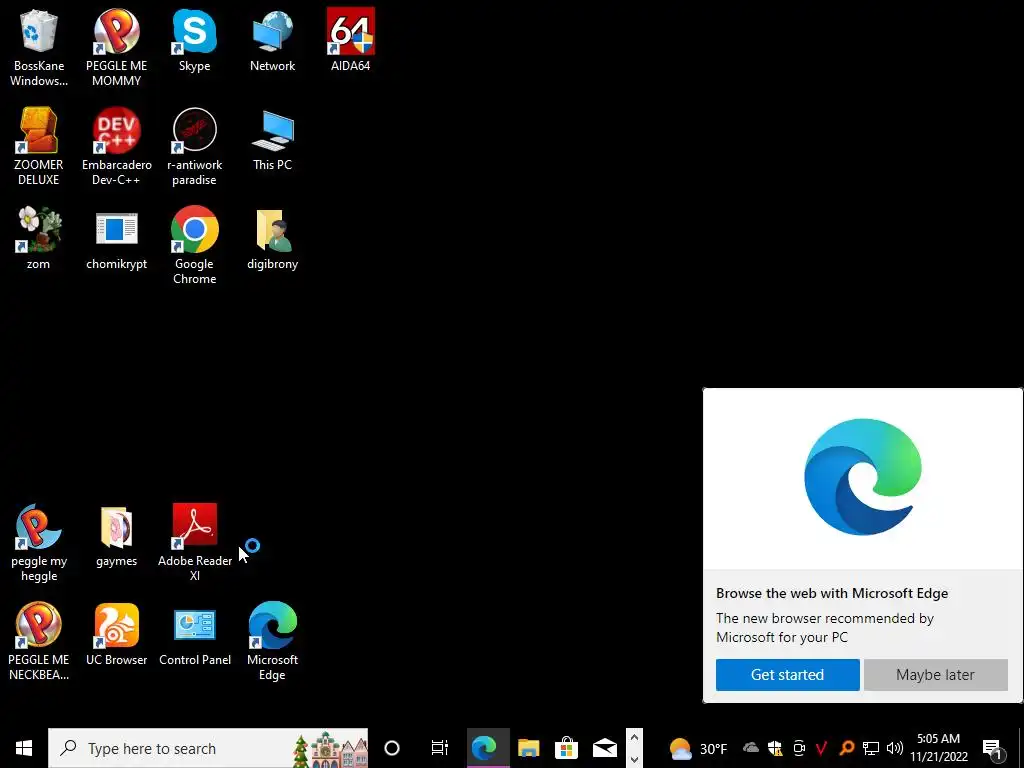Screen dimensions: 1024x768
Task: Open Windows Security tray icon
Action: click(775, 748)
